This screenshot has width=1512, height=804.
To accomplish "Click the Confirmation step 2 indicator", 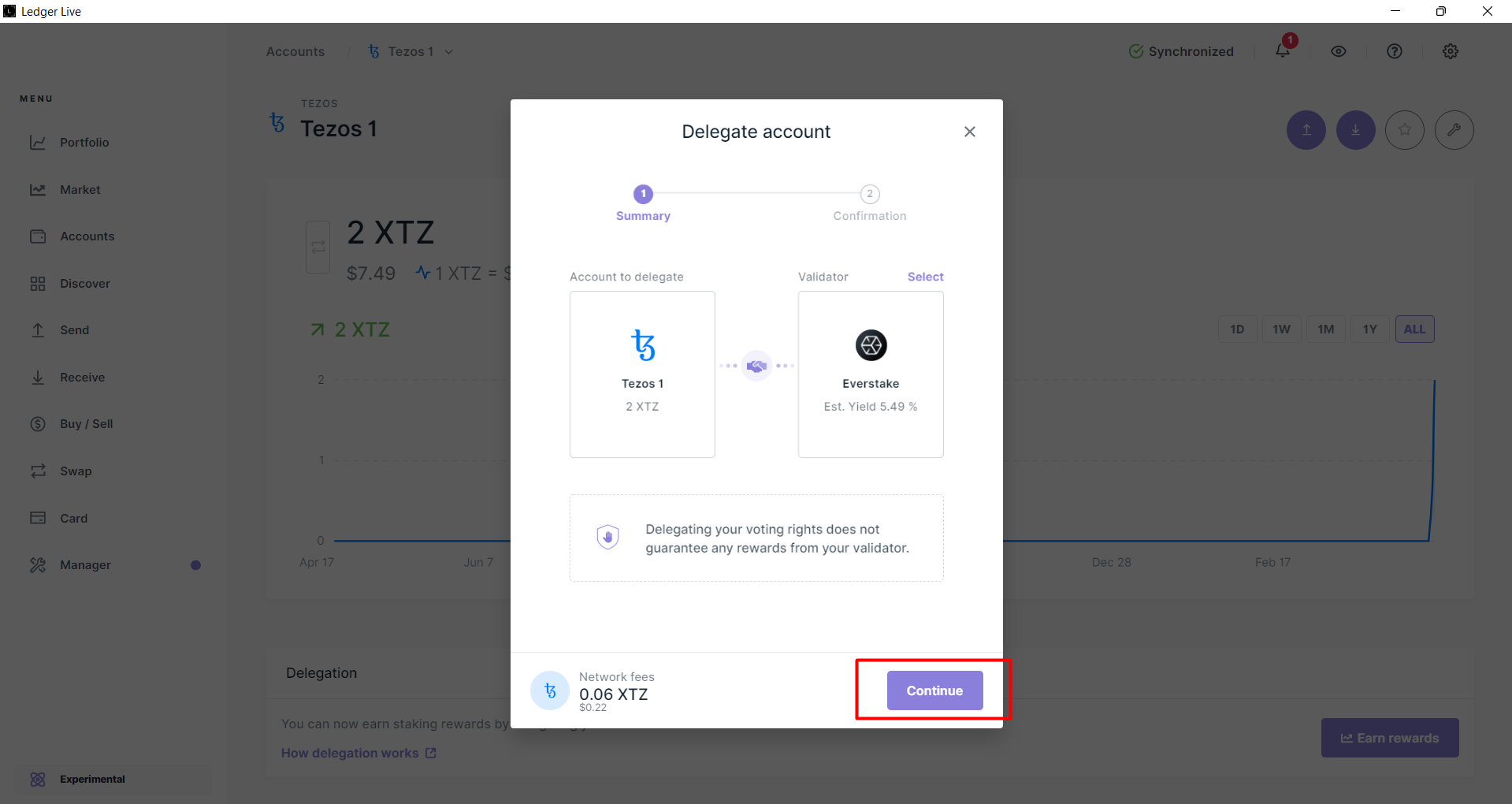I will [870, 194].
